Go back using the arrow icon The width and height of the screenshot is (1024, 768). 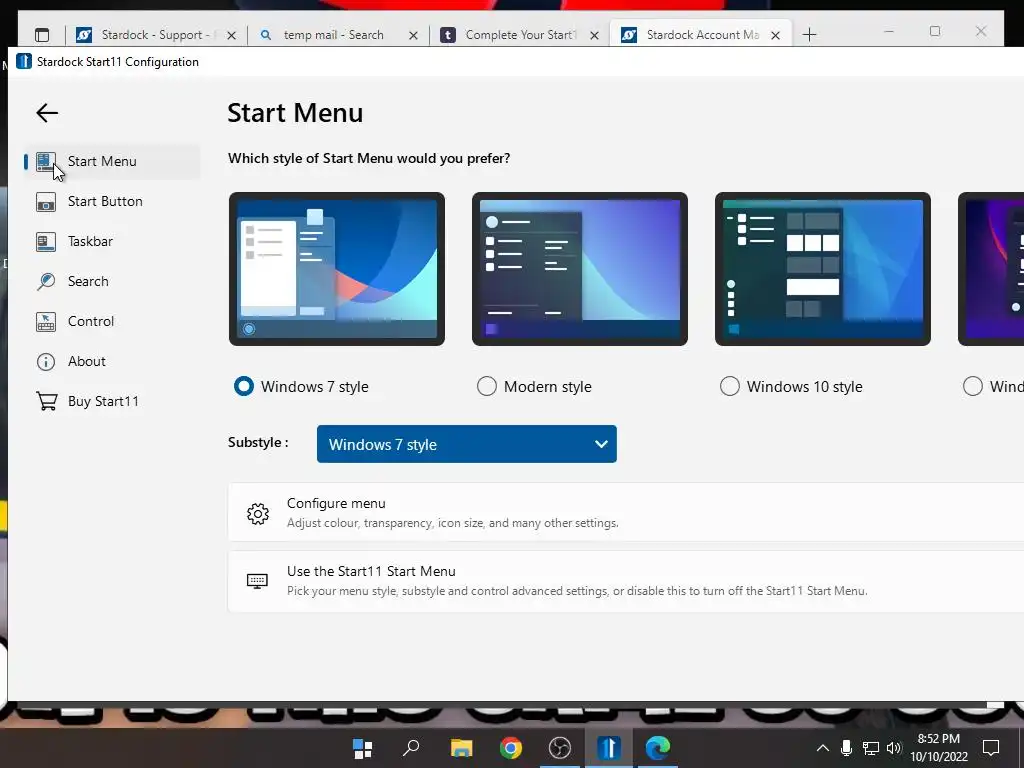coord(47,113)
